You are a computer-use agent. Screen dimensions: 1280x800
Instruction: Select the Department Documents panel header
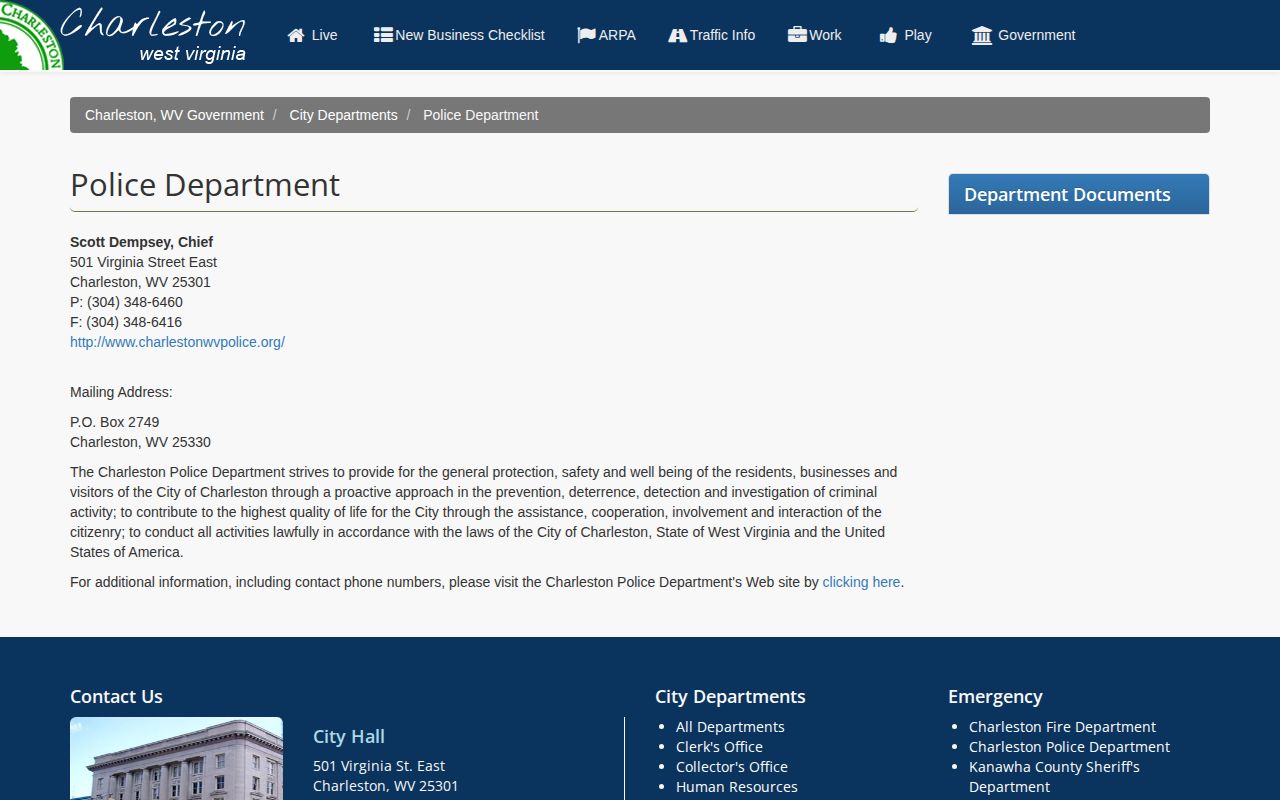[1079, 194]
